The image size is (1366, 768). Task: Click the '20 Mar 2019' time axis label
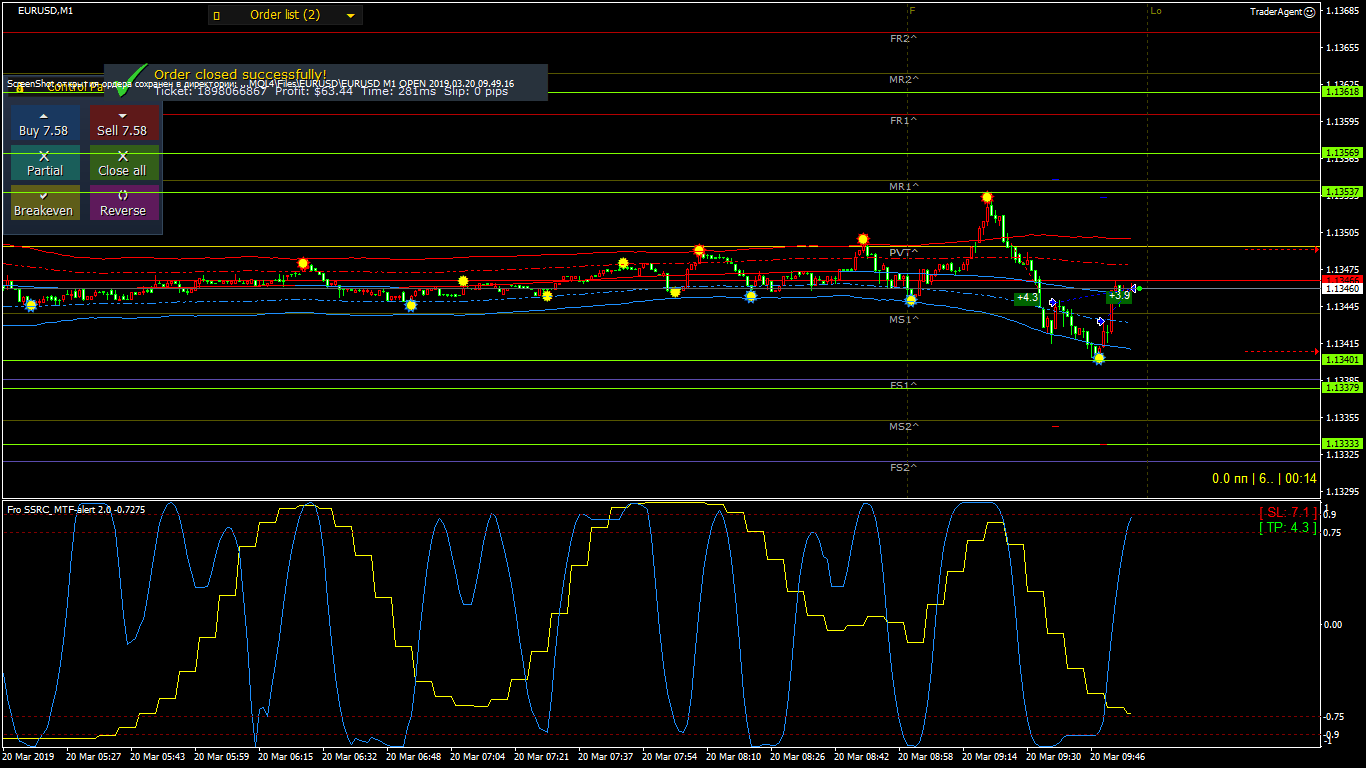[29, 757]
